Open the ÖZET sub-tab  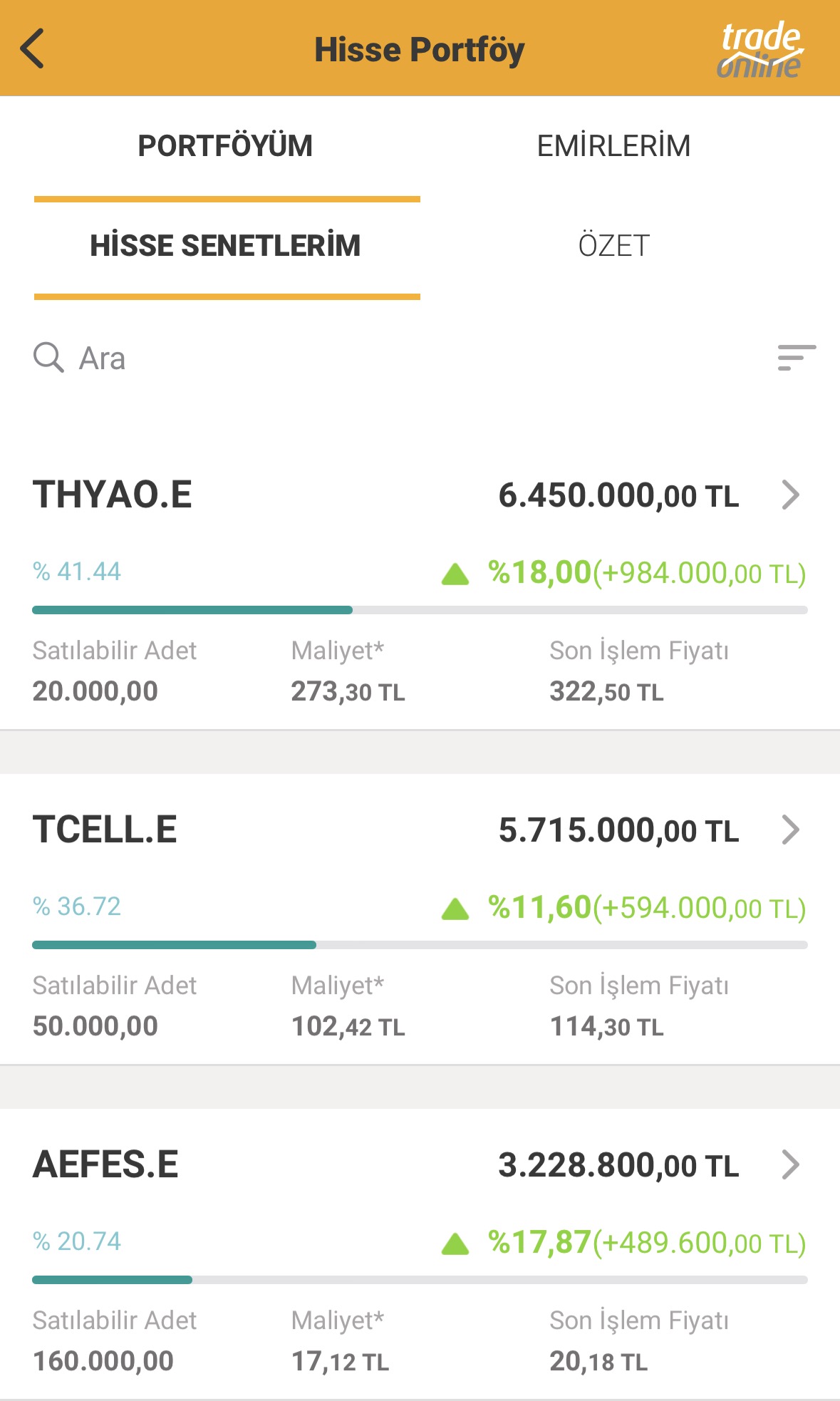point(613,246)
